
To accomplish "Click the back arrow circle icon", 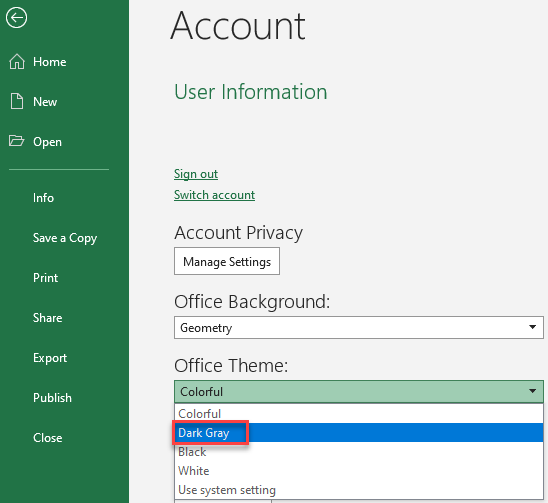I will [x=16, y=17].
